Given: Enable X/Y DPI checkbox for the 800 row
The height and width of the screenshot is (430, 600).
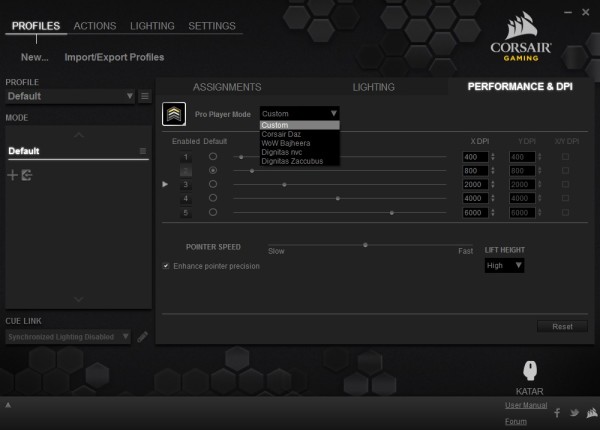Looking at the screenshot, I should click(x=565, y=170).
